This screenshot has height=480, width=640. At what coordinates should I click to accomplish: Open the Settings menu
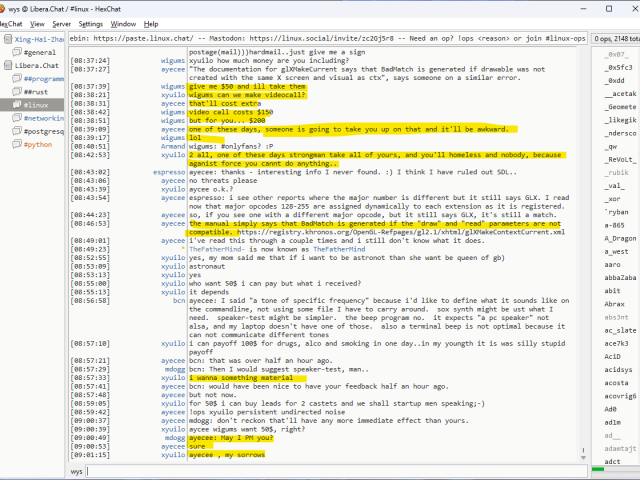click(91, 23)
